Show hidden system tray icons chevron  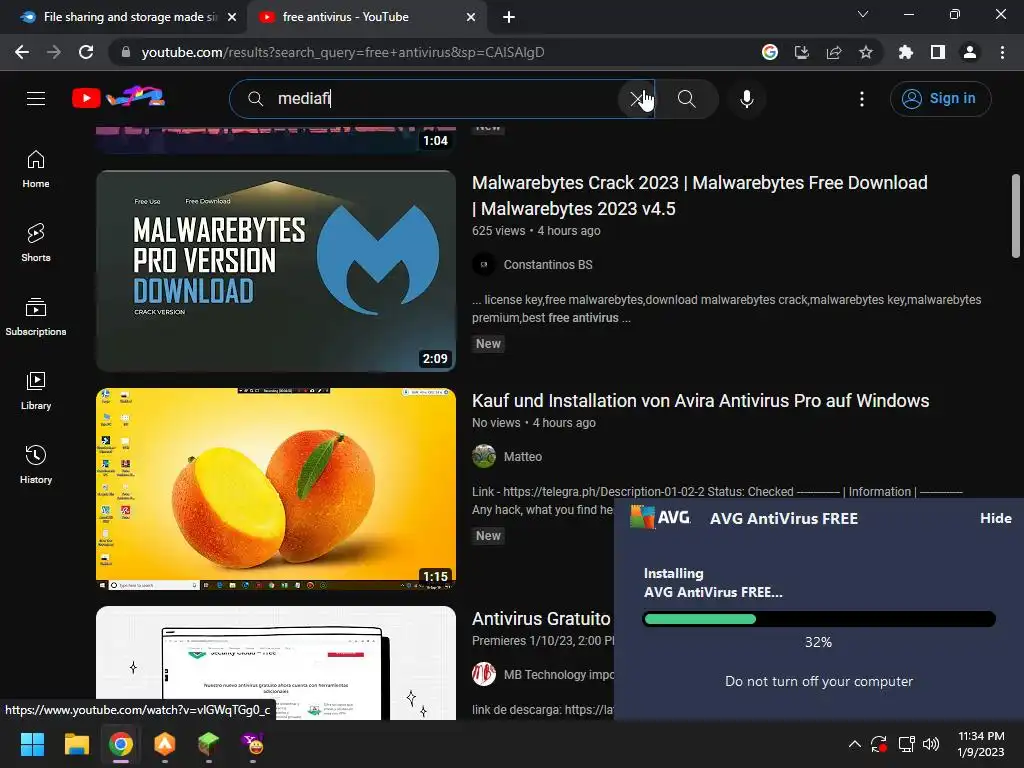pos(854,744)
